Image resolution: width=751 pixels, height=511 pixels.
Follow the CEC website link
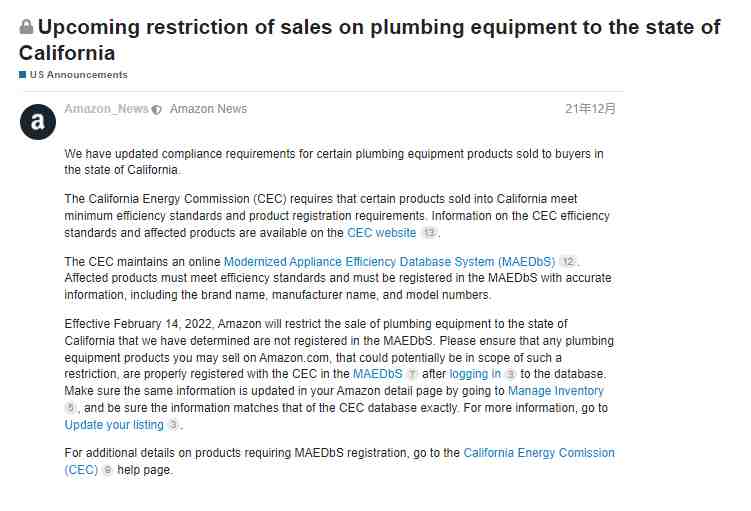381,233
